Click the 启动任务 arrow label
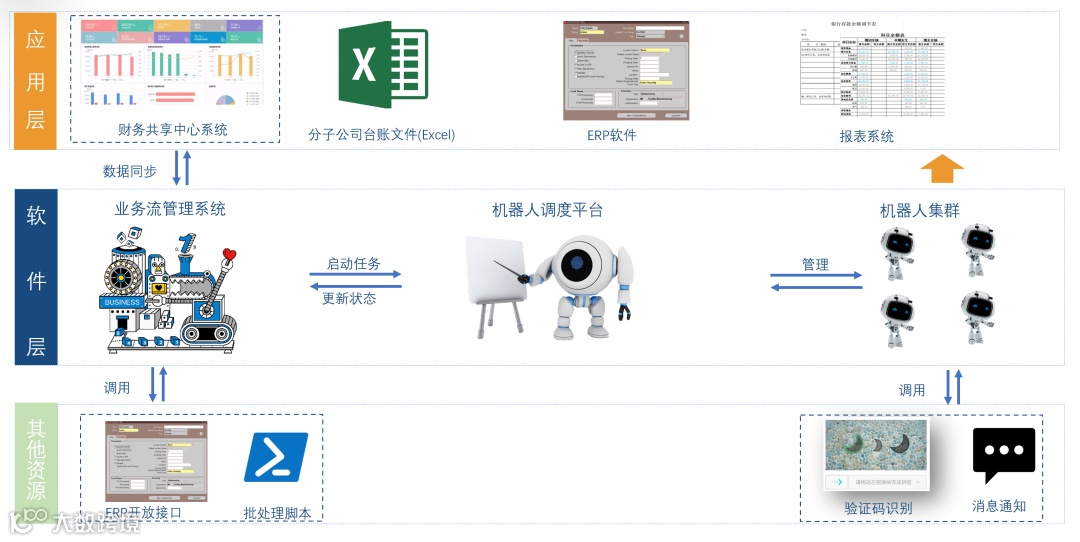1080x542 pixels. pos(353,264)
